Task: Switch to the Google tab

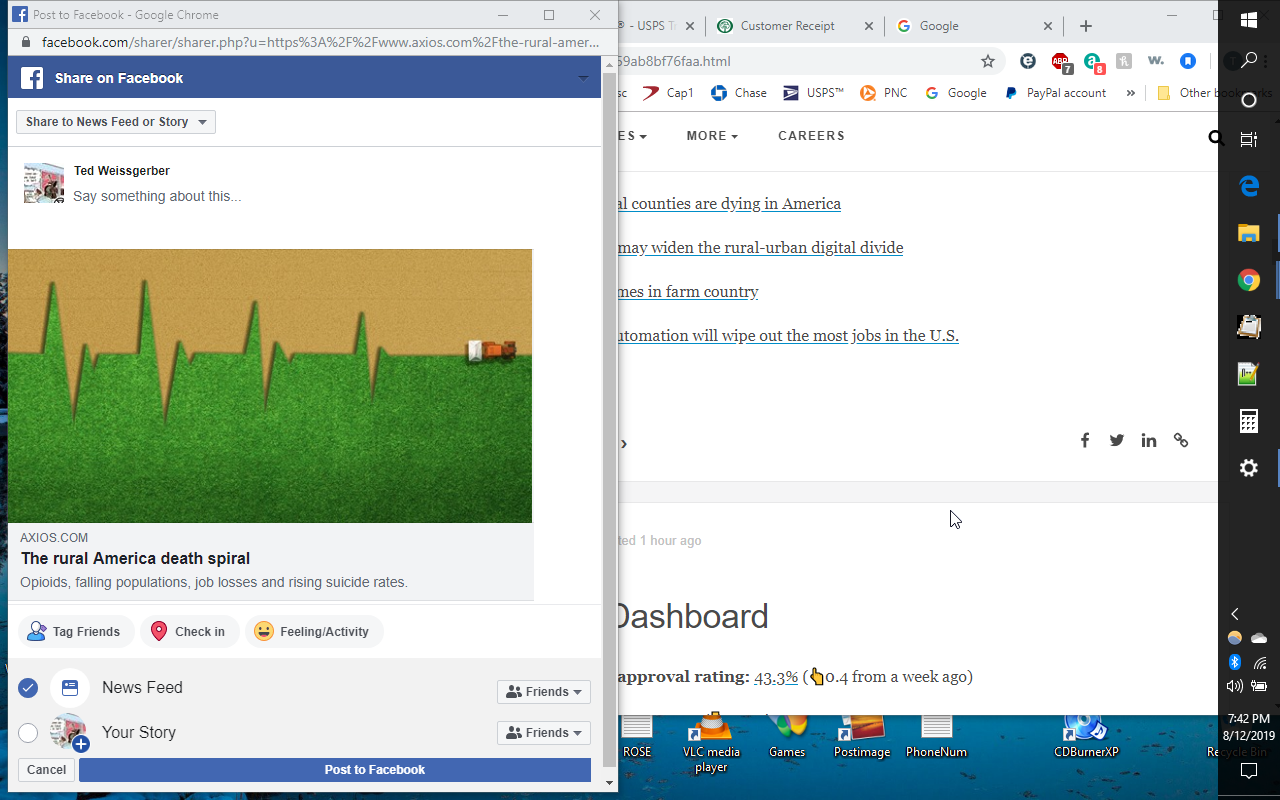Action: pyautogui.click(x=974, y=26)
